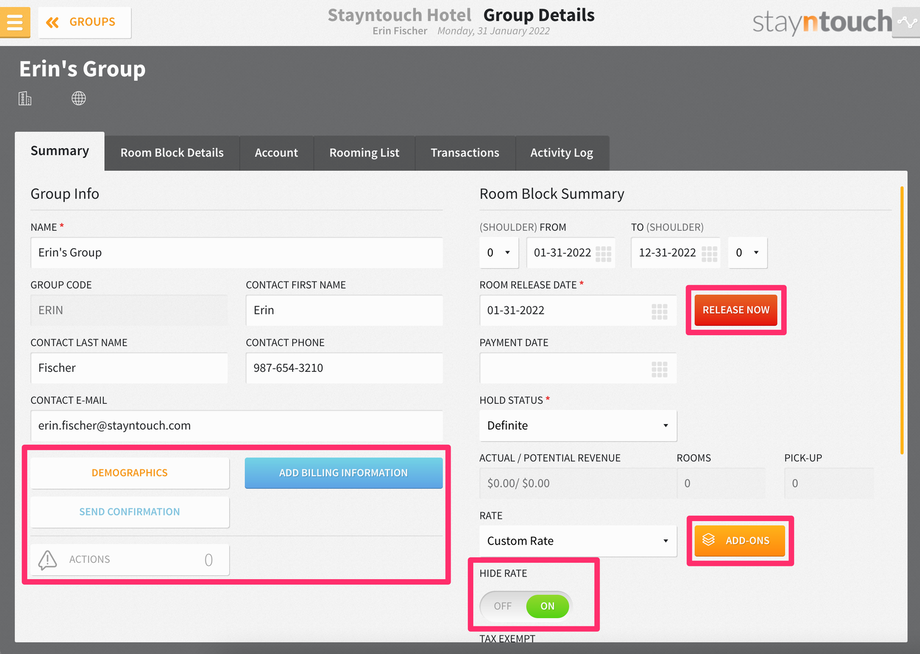920x654 pixels.
Task: Click the activity pulse icon beside the stayntouch logo
Action: pyautogui.click(x=907, y=22)
